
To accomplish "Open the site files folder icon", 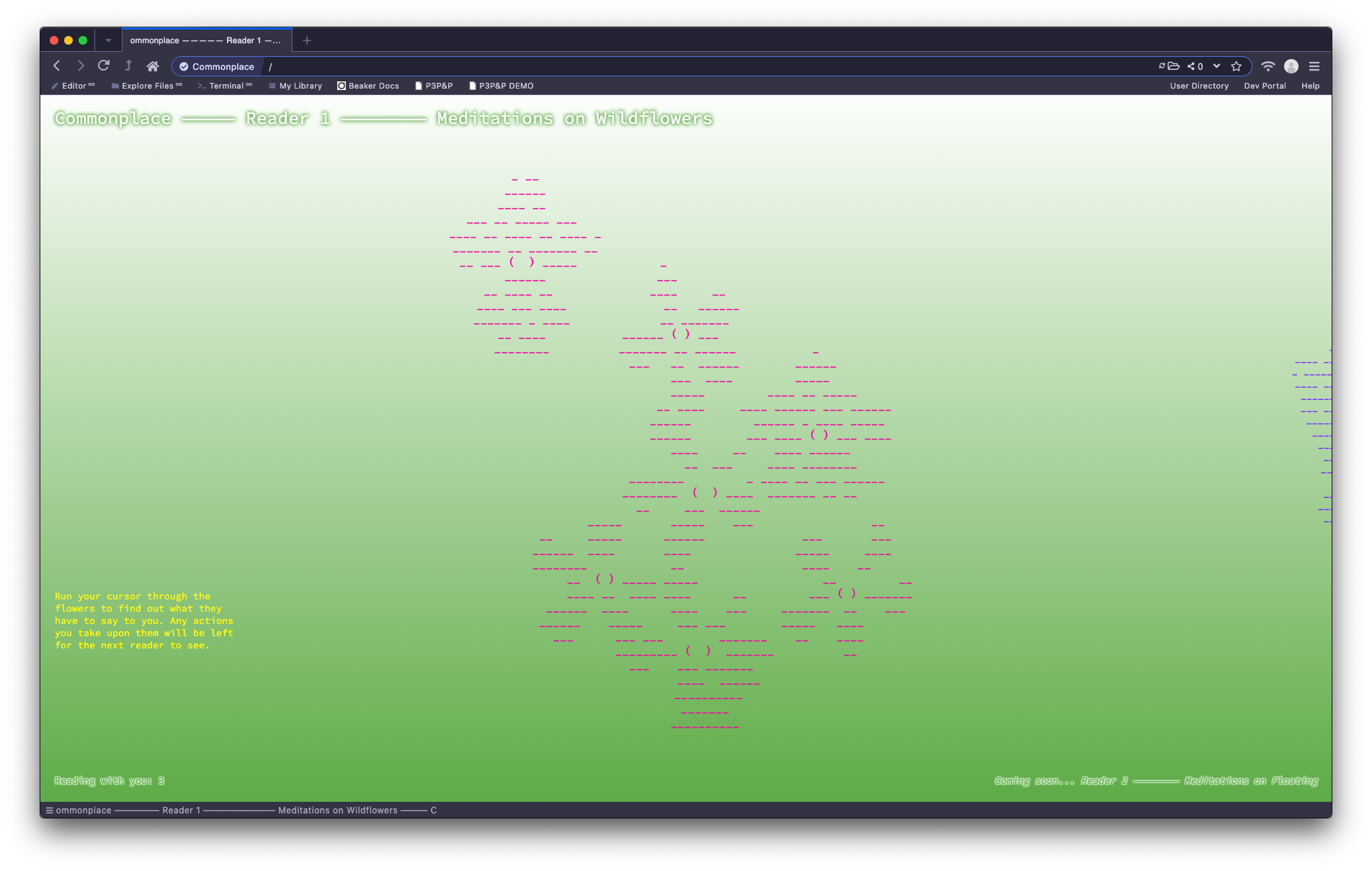I will 1174,66.
